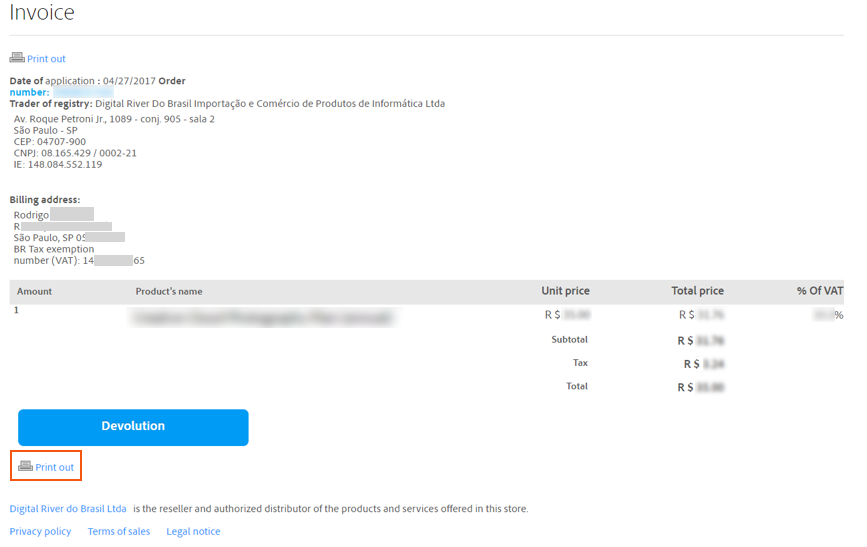Open the Privacy policy link
Screen dimensions: 867x547
coord(40,532)
